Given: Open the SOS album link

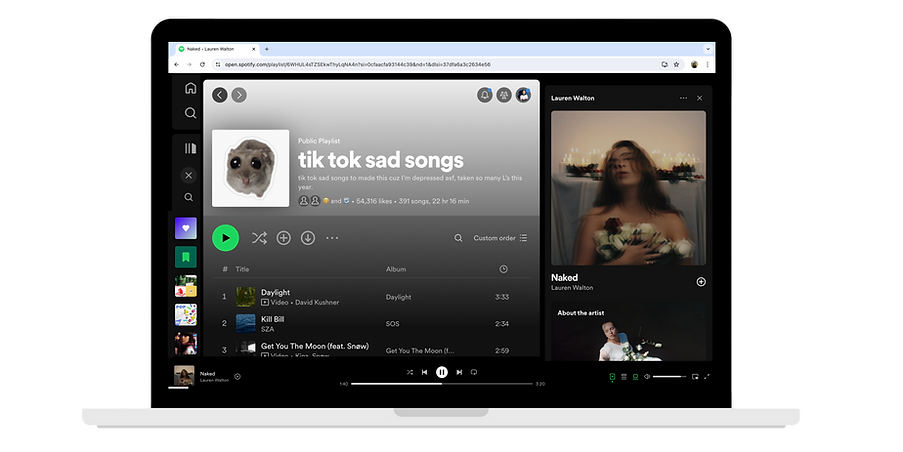Looking at the screenshot, I should tap(392, 324).
